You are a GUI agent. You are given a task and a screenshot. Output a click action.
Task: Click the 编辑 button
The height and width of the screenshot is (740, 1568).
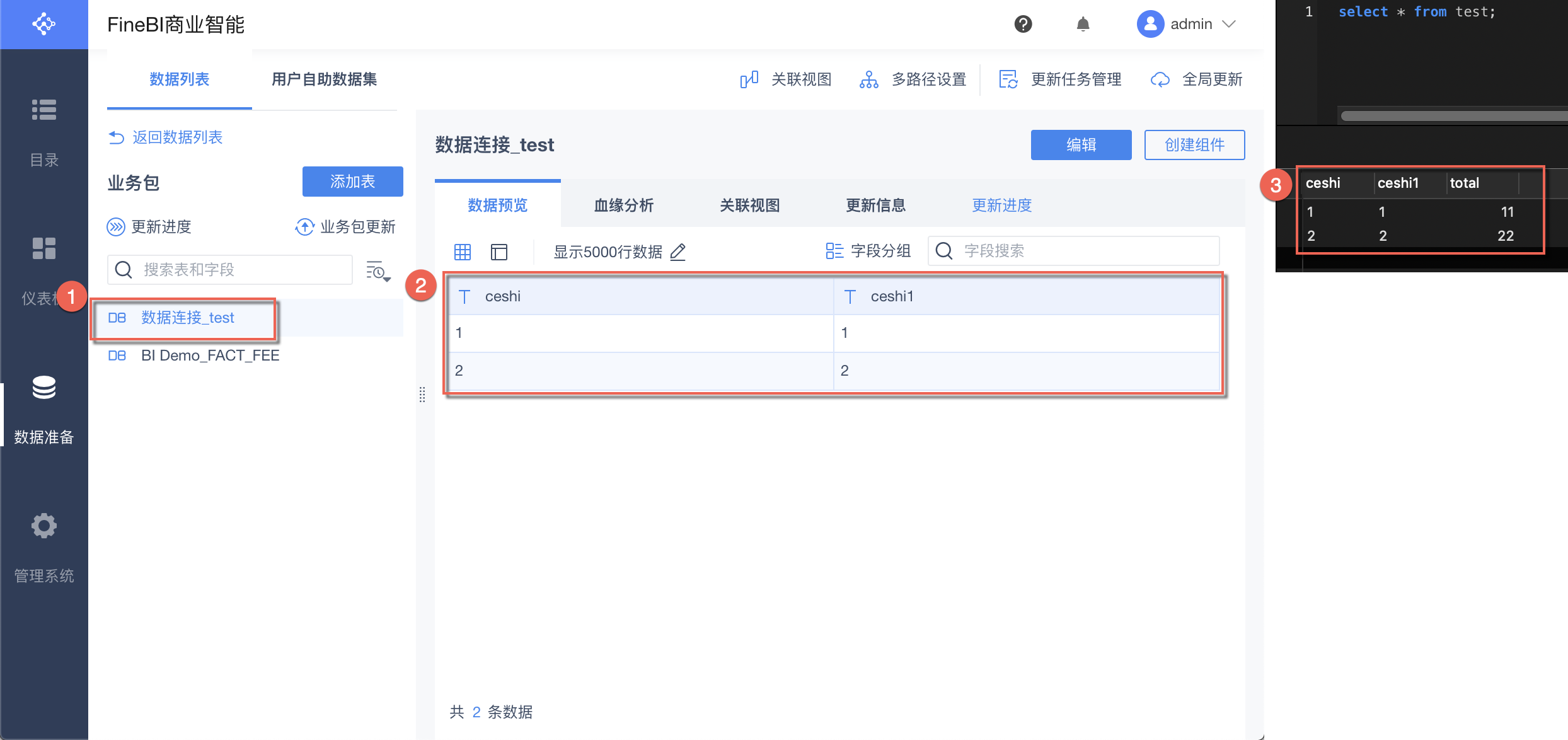[1081, 145]
